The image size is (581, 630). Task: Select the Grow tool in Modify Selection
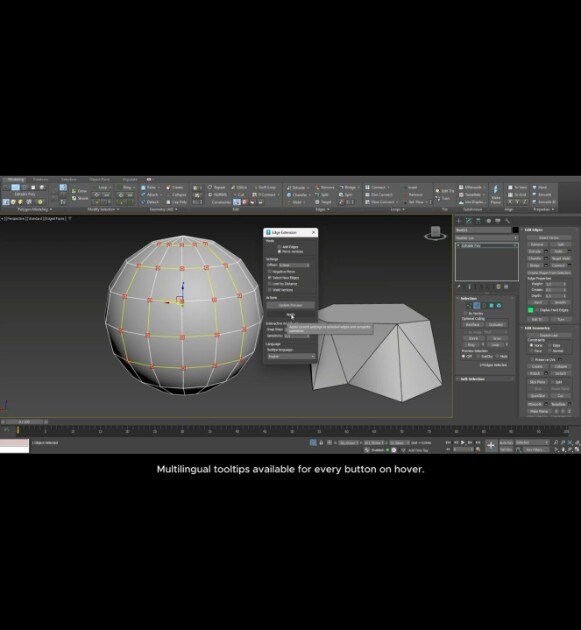click(79, 191)
